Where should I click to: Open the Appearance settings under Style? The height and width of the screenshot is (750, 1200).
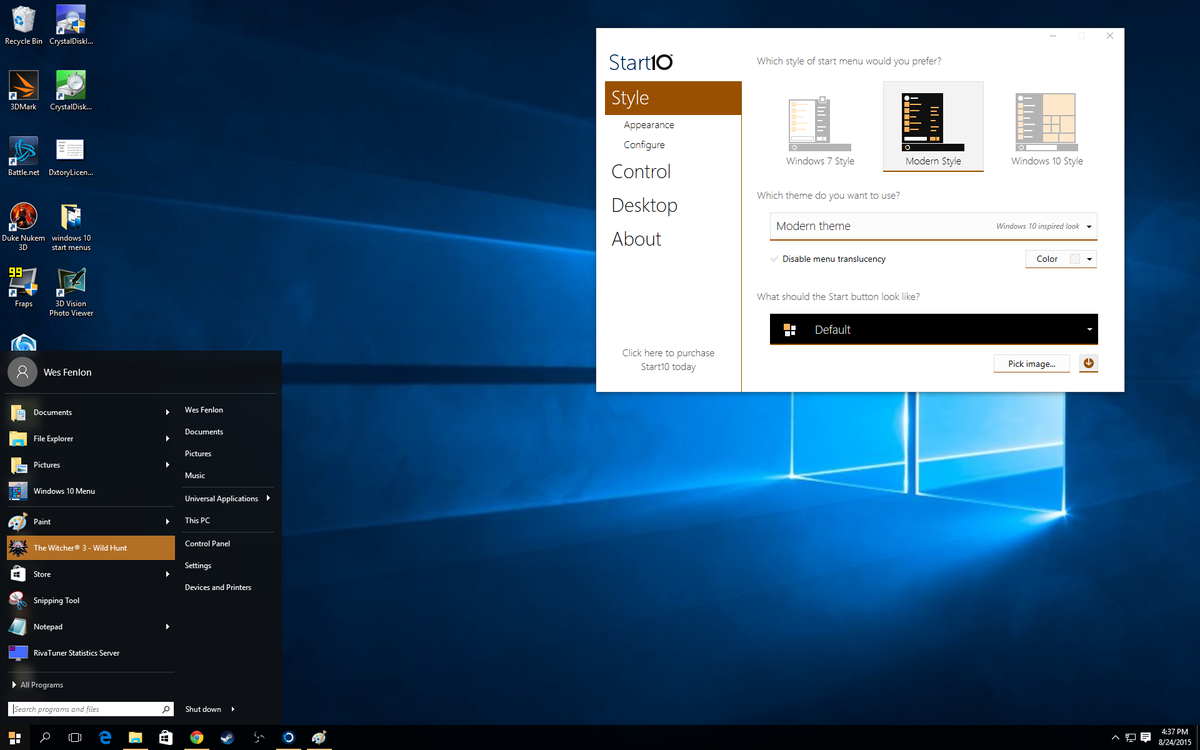tap(648, 124)
